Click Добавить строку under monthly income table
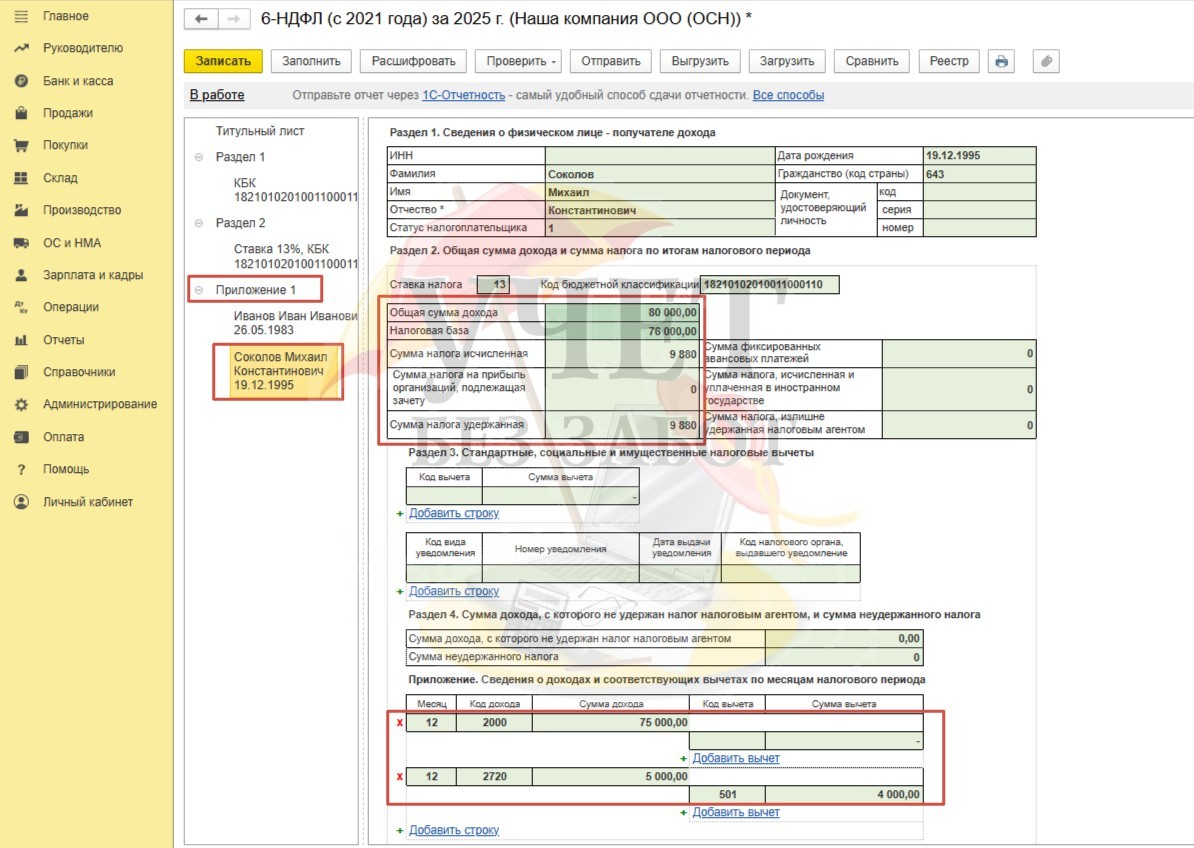Screen dimensions: 1194x848 point(453,830)
